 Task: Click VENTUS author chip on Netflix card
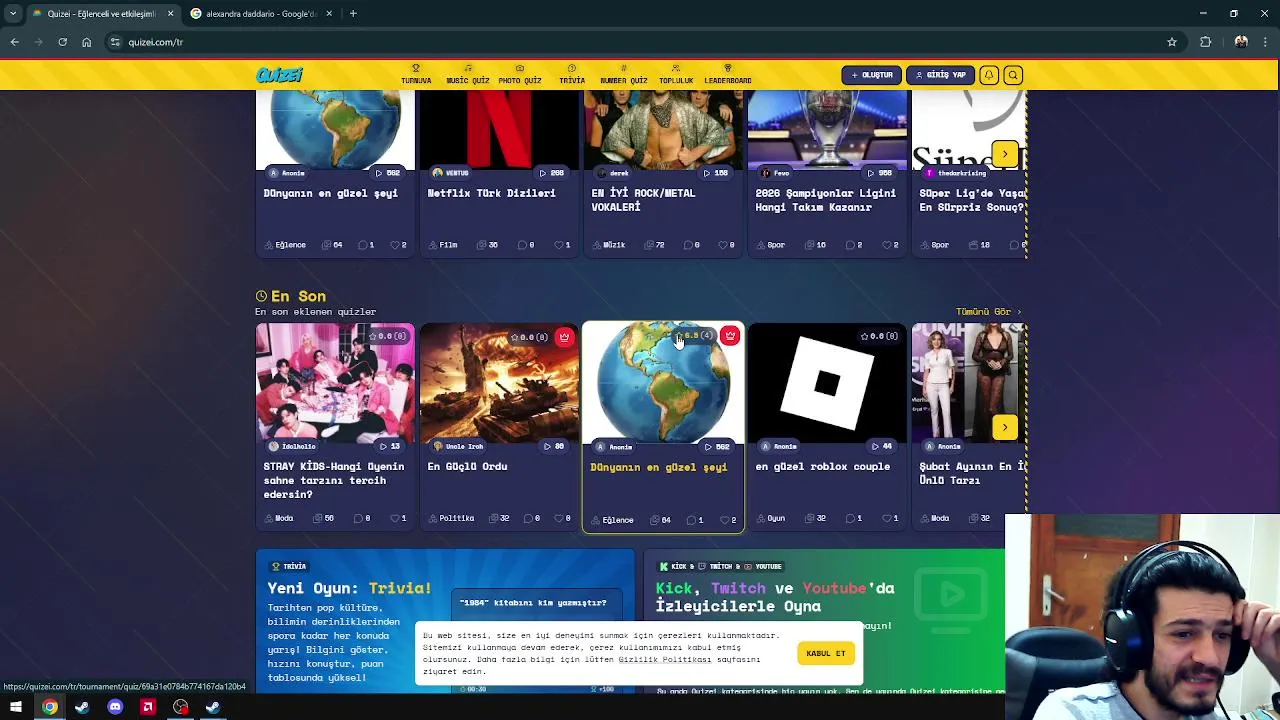tap(450, 173)
